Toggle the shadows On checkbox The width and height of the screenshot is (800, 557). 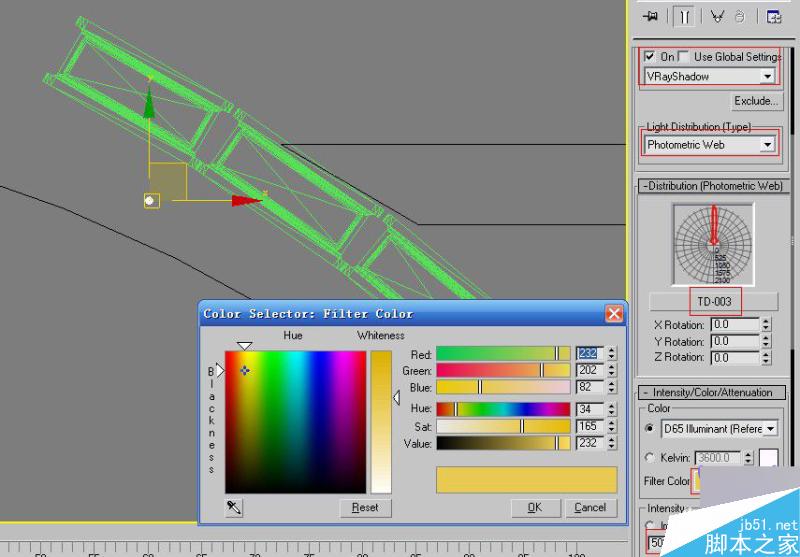coord(649,56)
